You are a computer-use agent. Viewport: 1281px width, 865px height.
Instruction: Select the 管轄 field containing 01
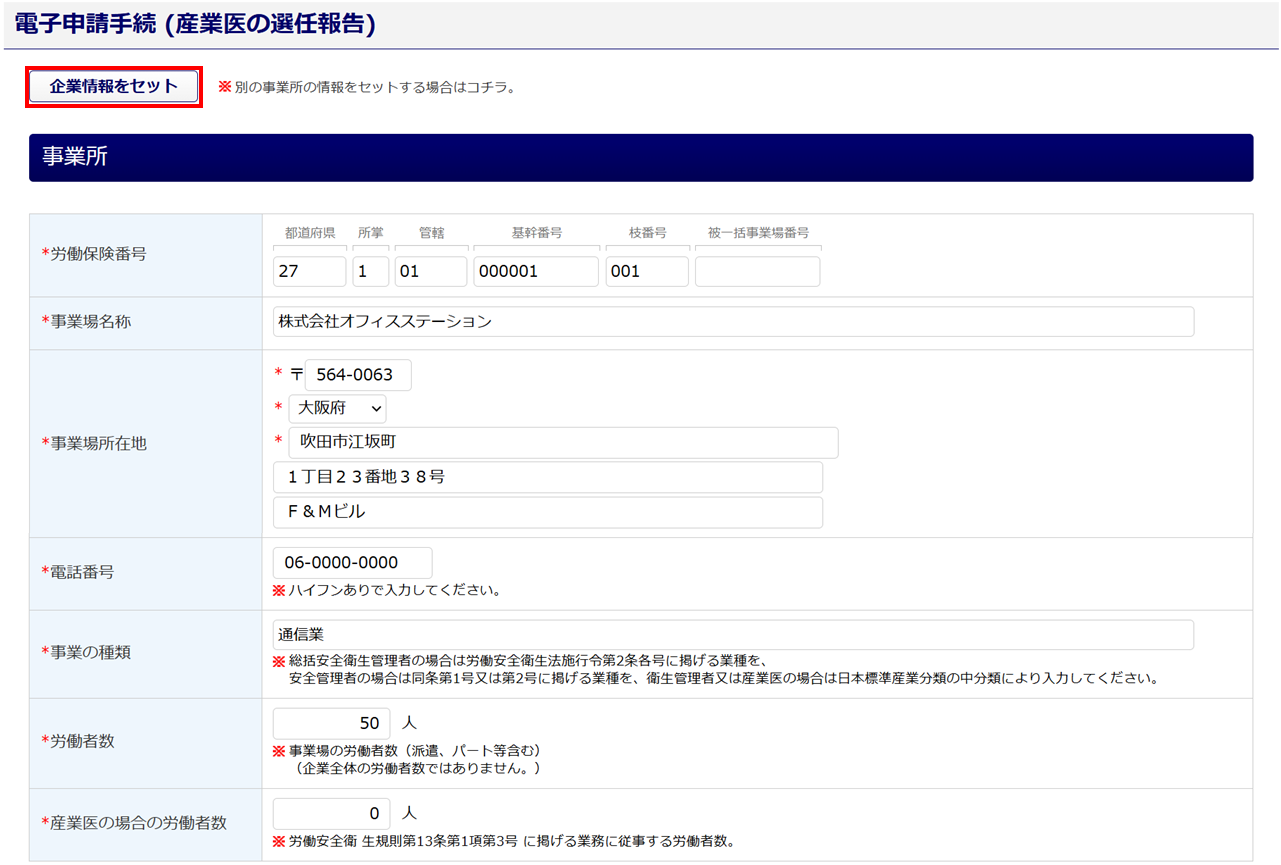430,272
